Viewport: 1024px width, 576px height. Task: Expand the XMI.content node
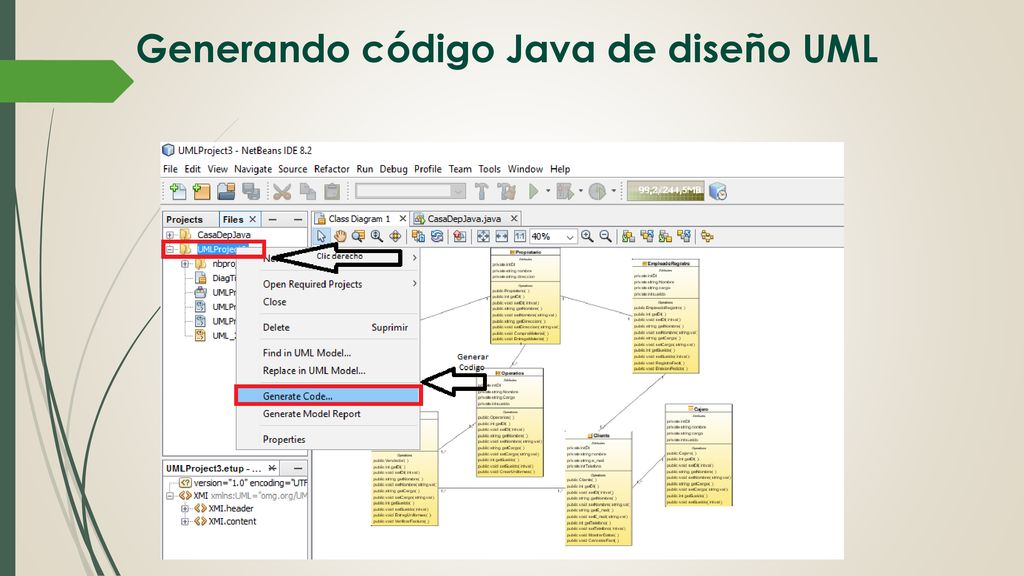[185, 521]
